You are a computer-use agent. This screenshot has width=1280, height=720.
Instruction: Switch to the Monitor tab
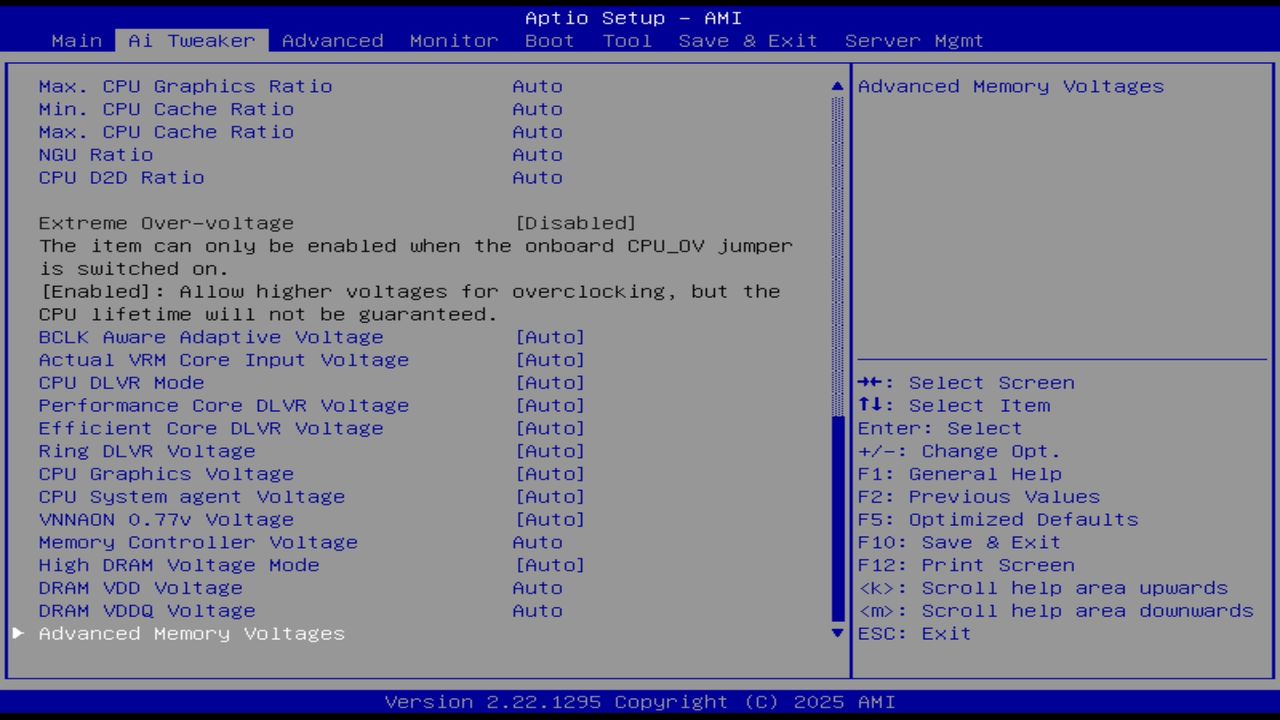click(x=453, y=40)
